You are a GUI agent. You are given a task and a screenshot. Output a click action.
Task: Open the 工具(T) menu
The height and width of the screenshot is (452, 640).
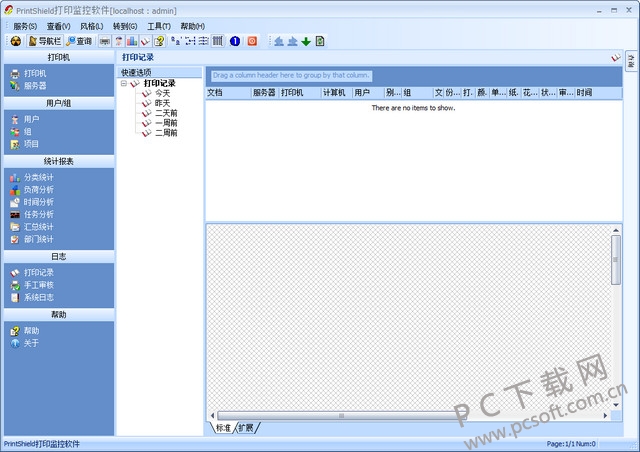(159, 26)
